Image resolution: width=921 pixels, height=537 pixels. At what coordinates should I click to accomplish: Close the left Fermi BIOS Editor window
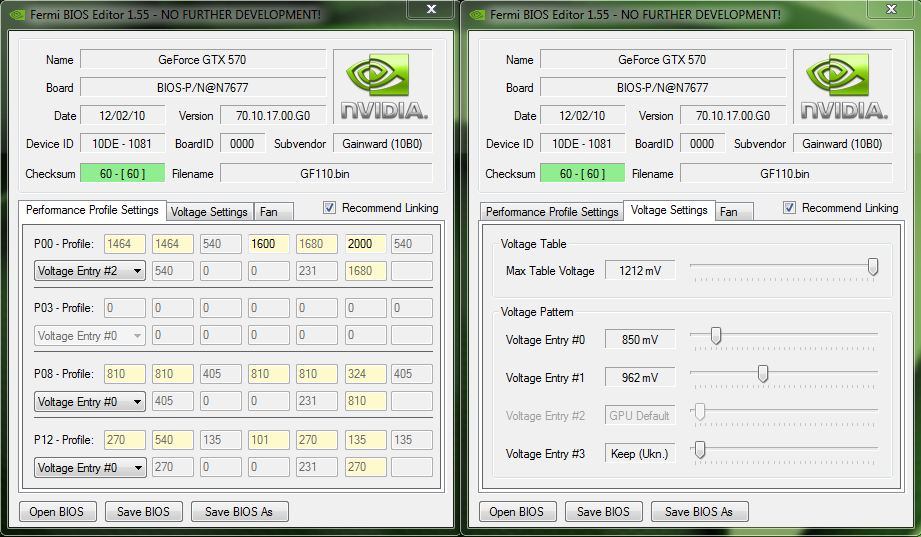431,9
